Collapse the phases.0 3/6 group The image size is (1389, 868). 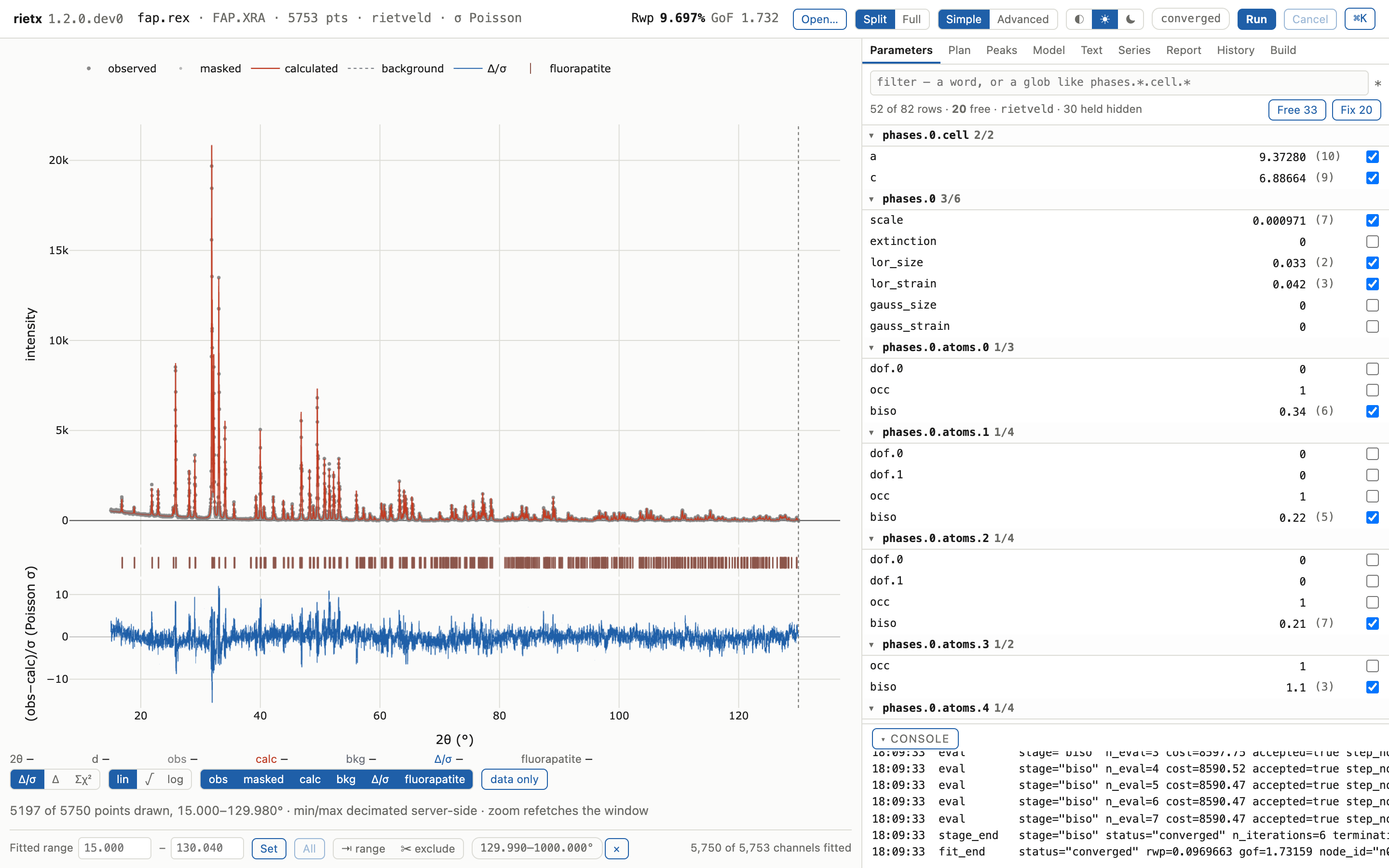(872, 199)
